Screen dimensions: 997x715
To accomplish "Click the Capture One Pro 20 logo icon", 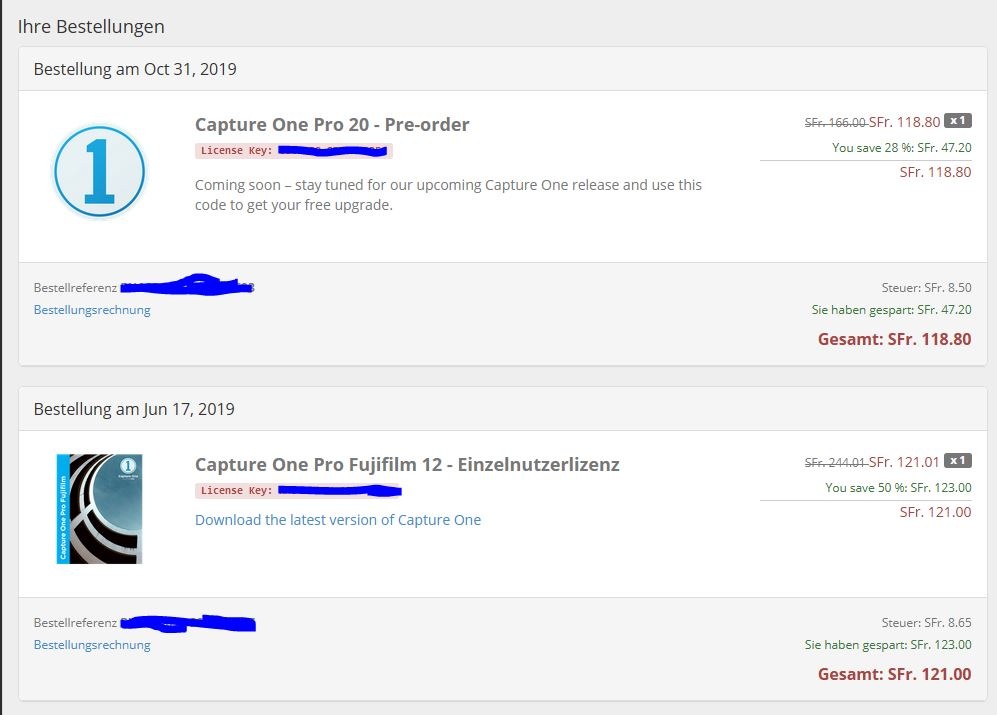I will tap(99, 171).
